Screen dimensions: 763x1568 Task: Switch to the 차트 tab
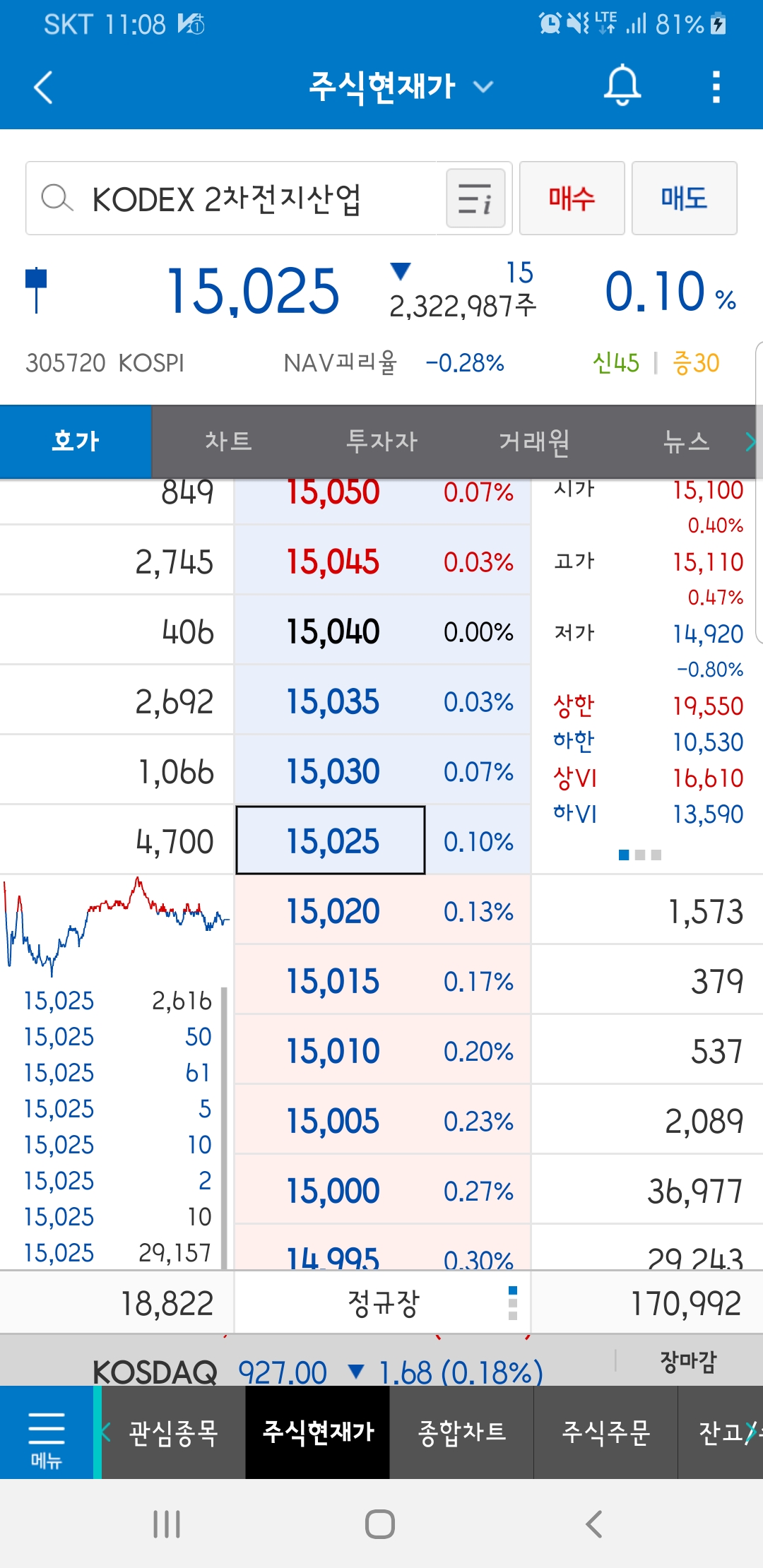228,442
